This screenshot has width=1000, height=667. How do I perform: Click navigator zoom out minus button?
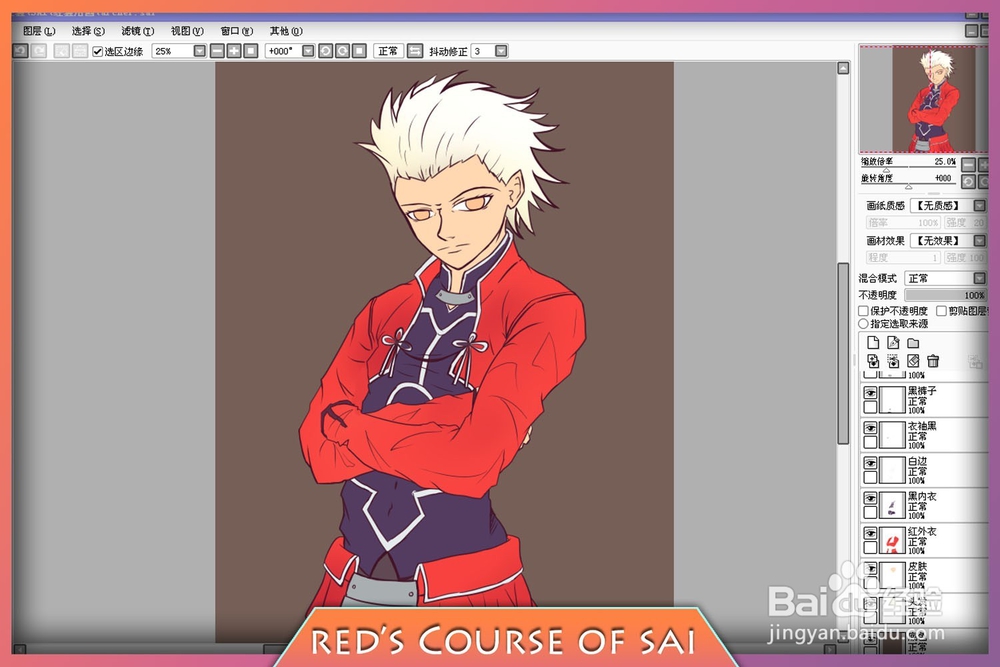tap(968, 165)
